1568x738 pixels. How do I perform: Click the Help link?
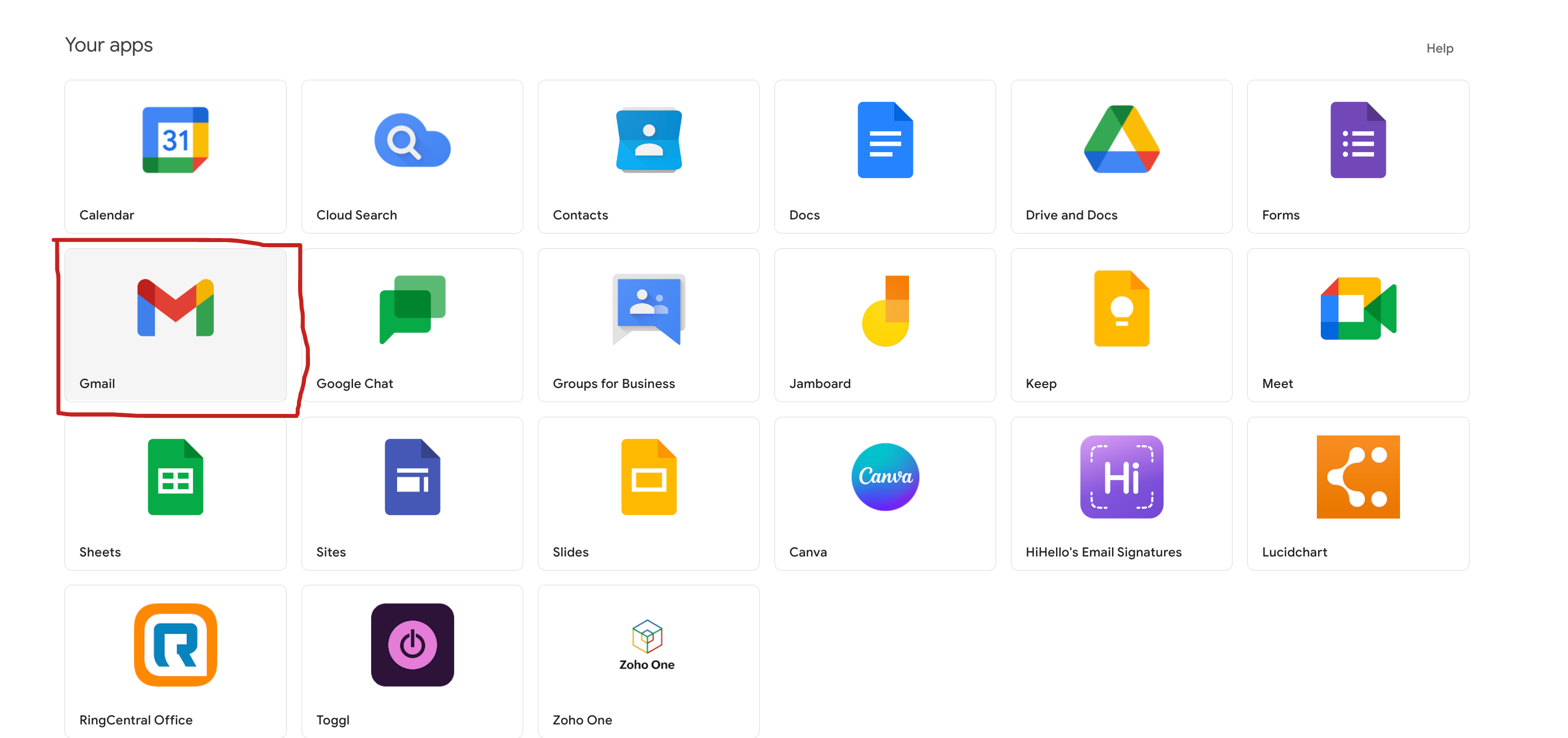[x=1440, y=48]
